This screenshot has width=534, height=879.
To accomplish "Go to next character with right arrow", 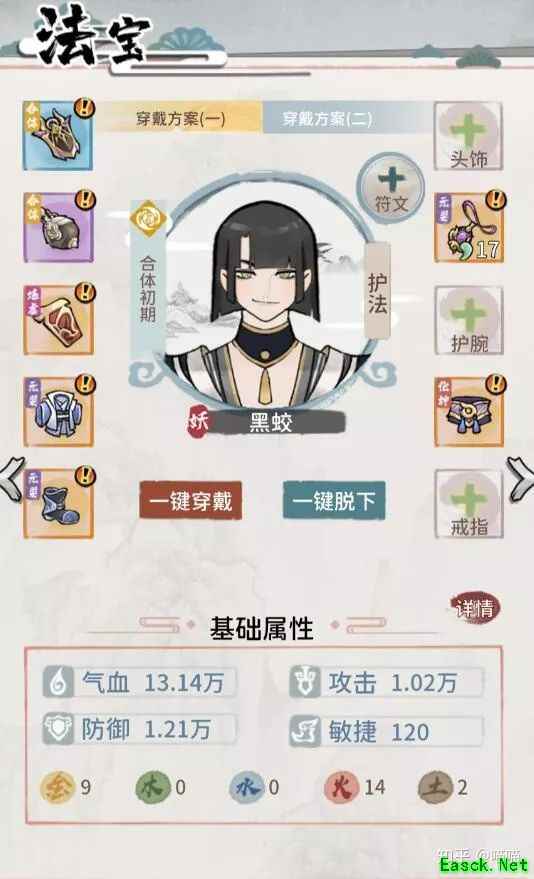I will (521, 478).
